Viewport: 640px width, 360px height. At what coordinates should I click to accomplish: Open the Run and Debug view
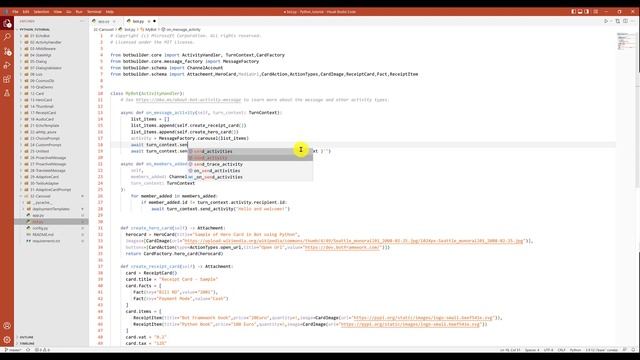[7, 65]
